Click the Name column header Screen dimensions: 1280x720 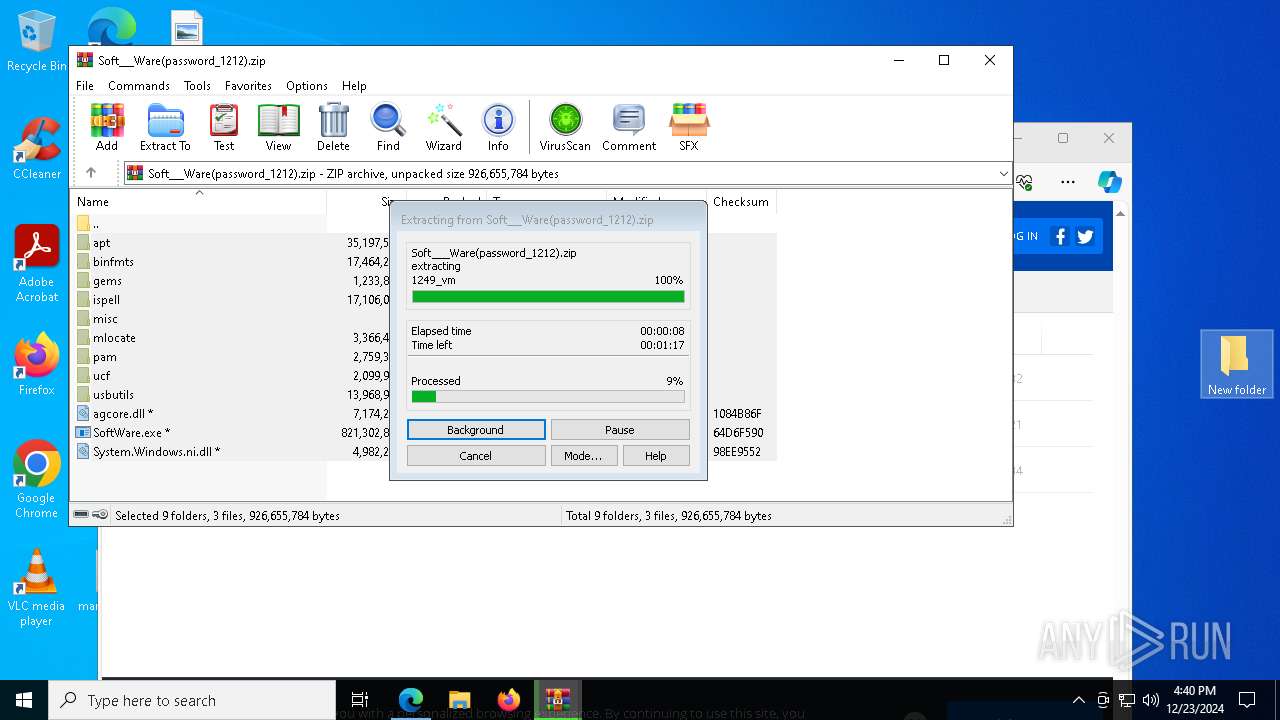(x=198, y=202)
